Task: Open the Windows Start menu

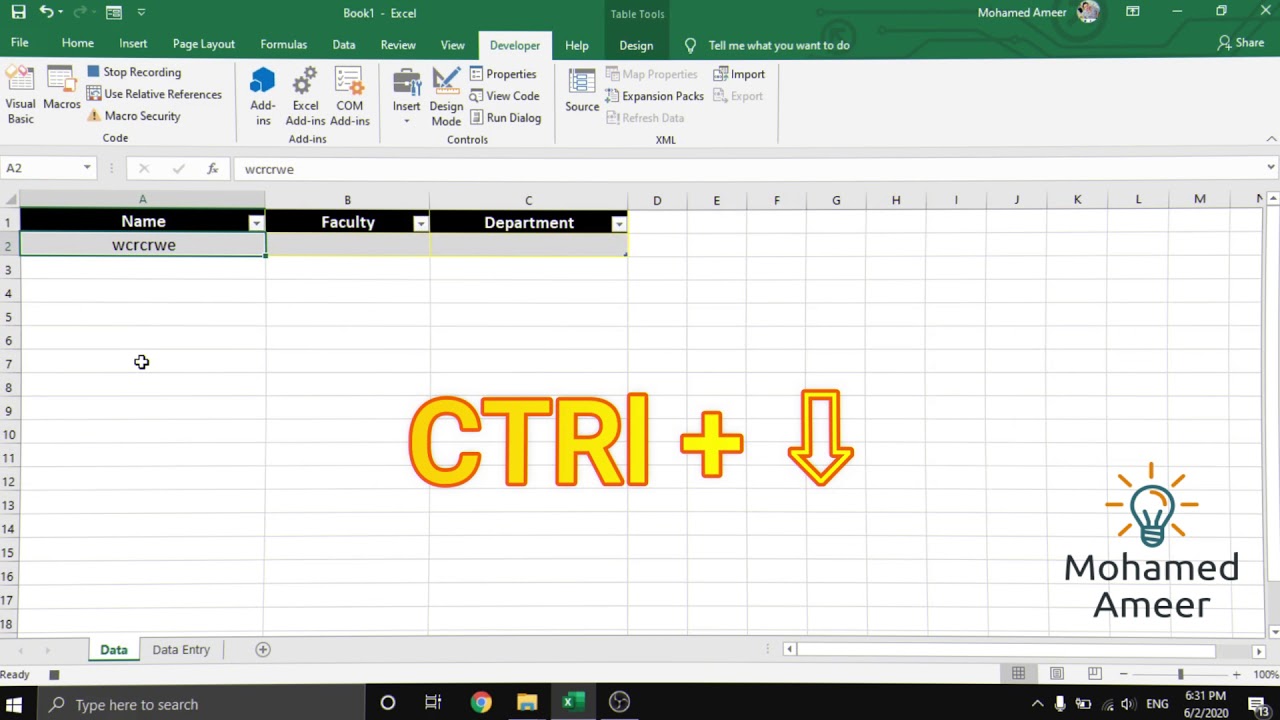Action: coord(14,704)
